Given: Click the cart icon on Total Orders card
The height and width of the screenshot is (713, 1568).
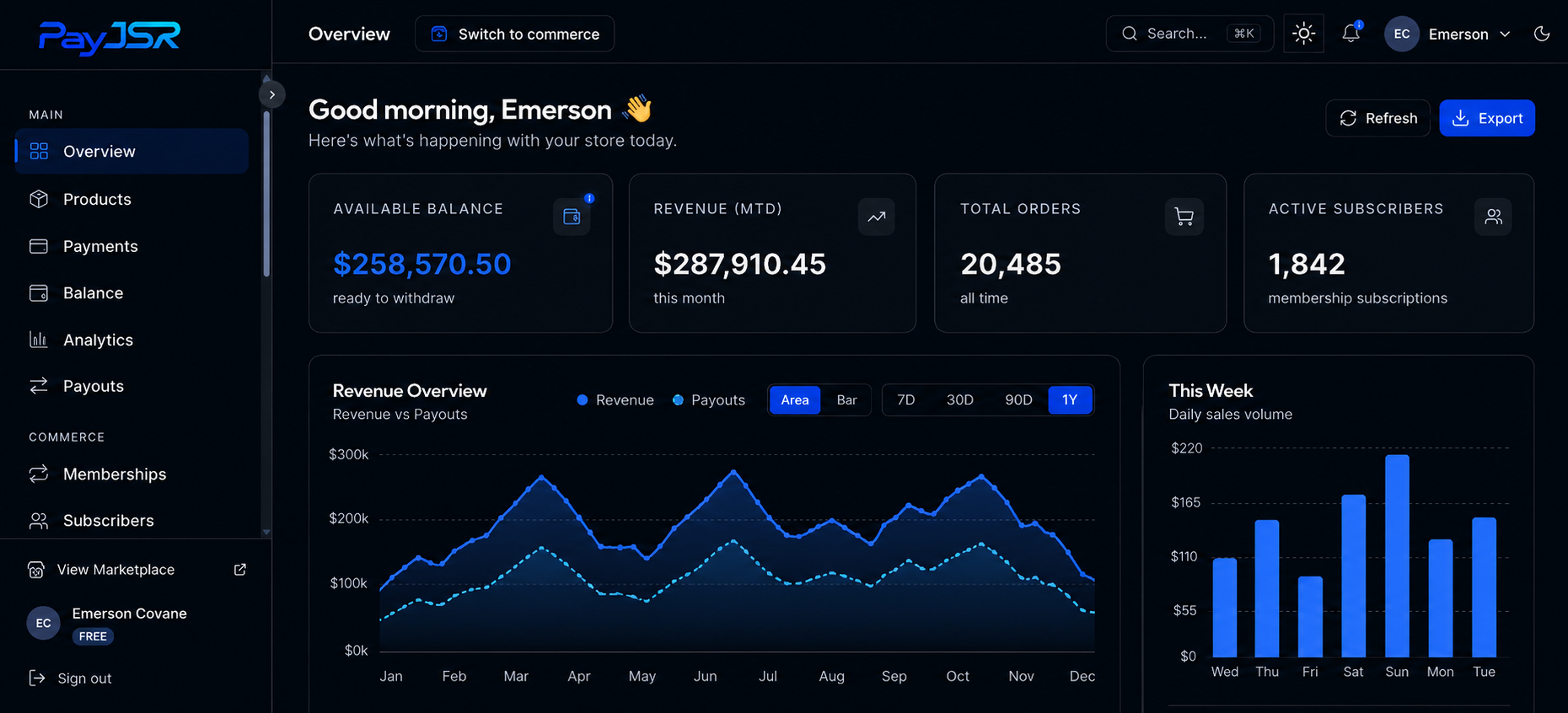Looking at the screenshot, I should tap(1184, 217).
